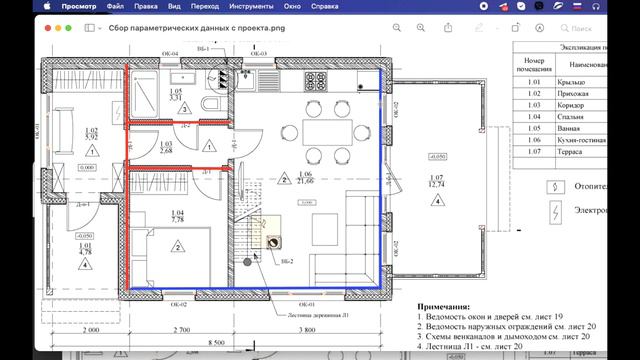
Task: Click room label 1.07 on the terrace
Action: click(436, 178)
